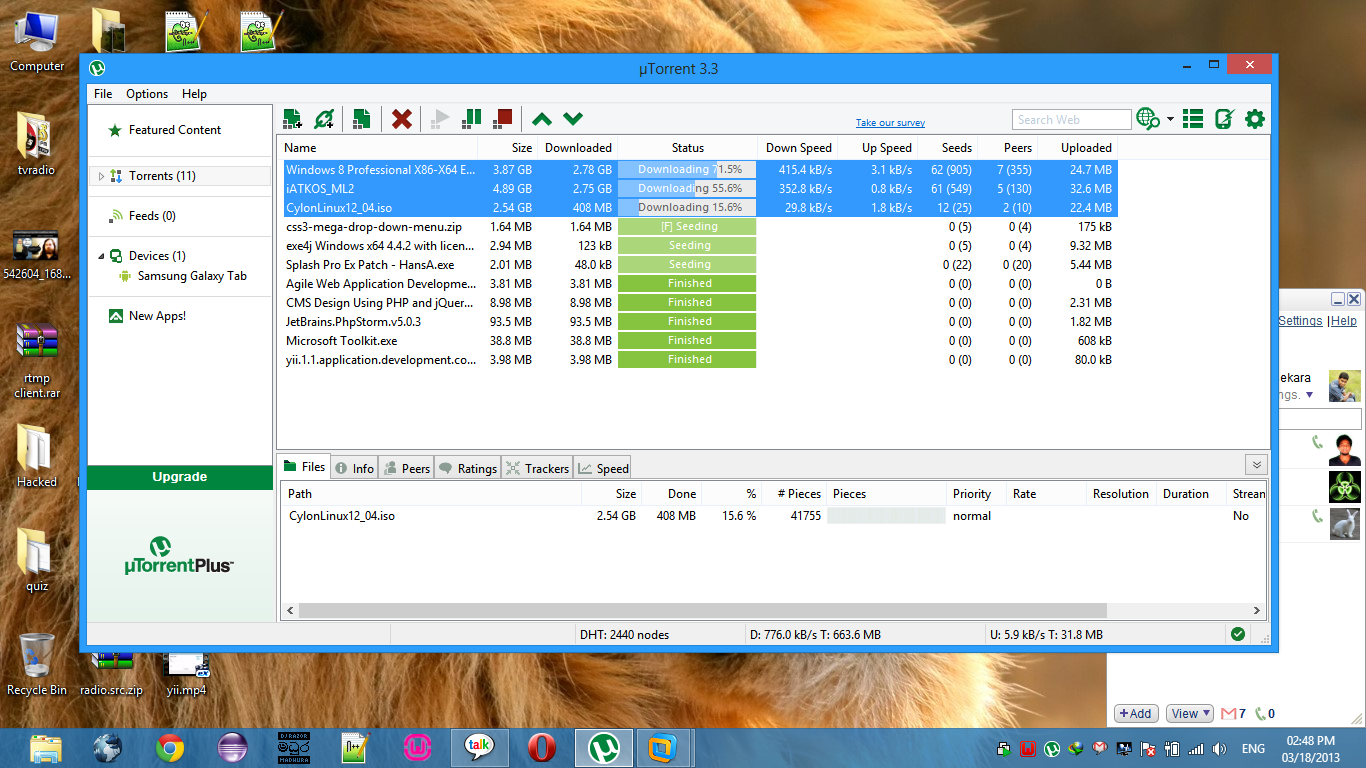Click the Start Torrent play icon
The height and width of the screenshot is (768, 1366).
coord(440,120)
